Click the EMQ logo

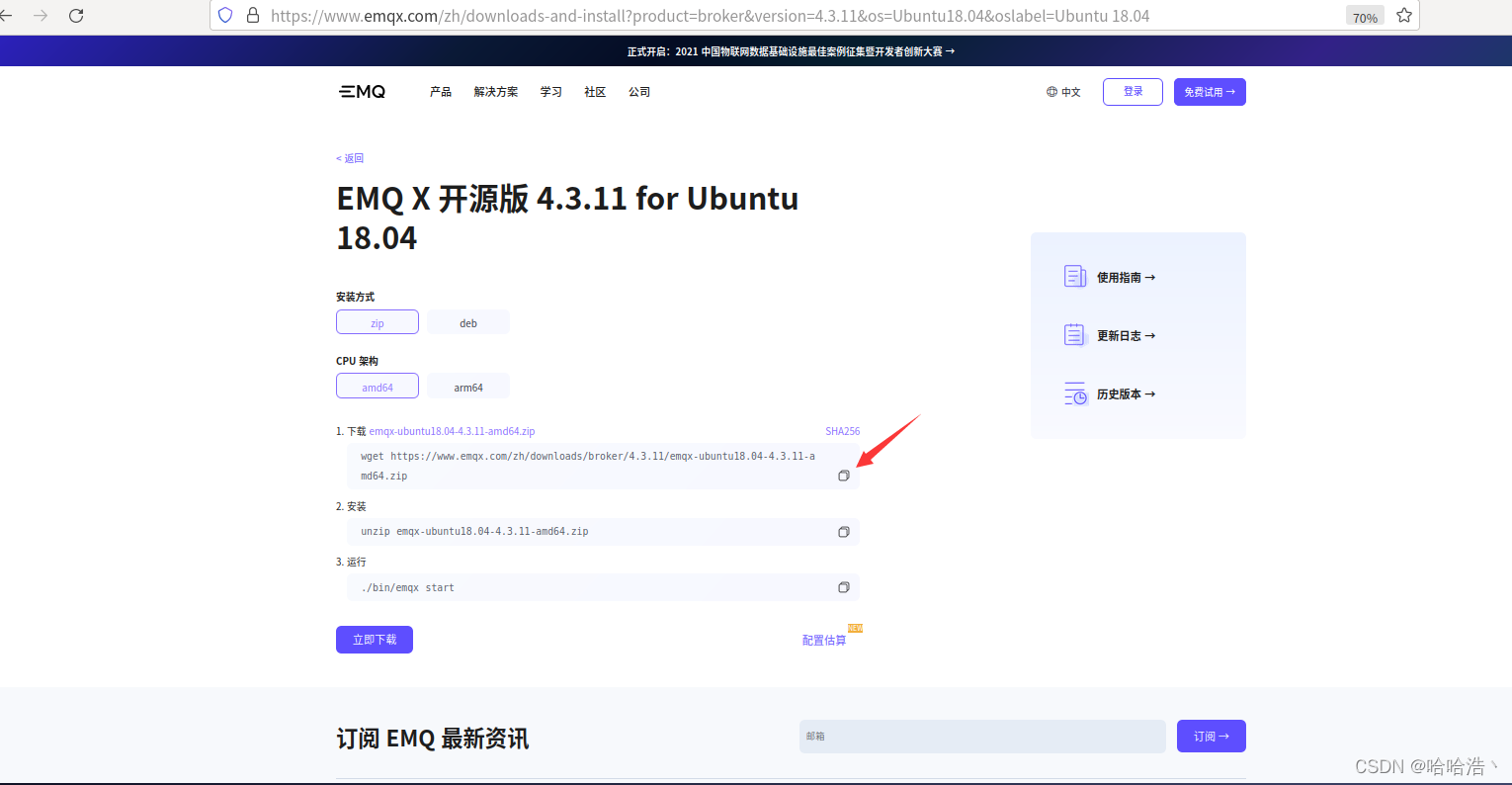point(362,91)
